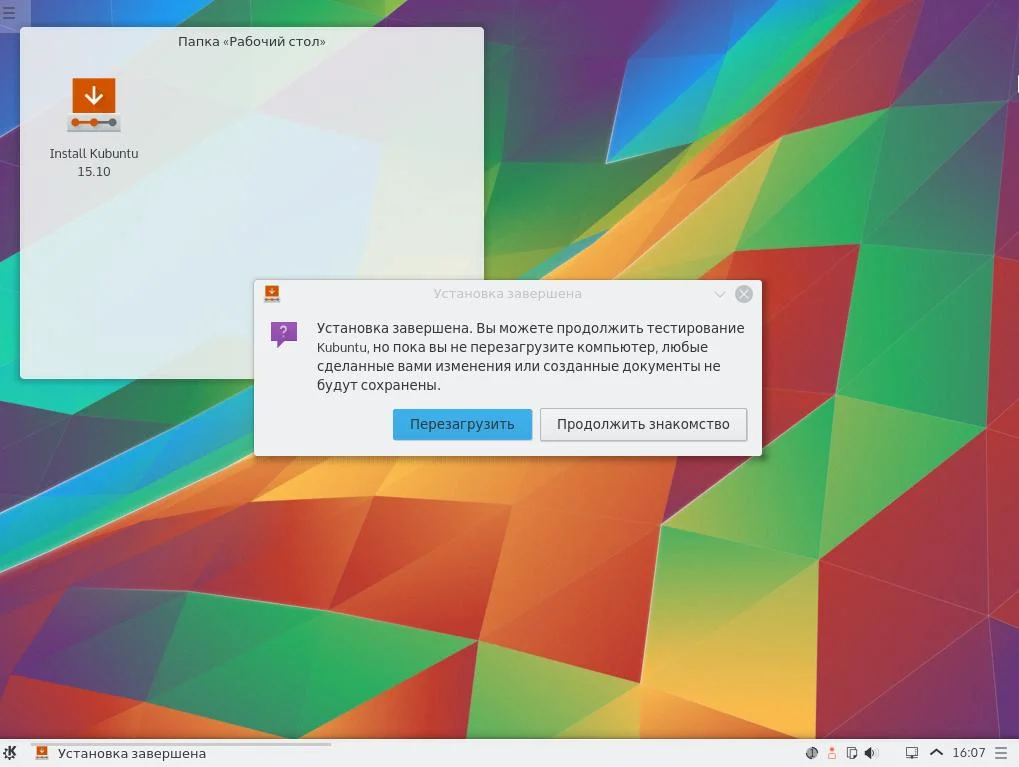Click the purple question mark icon

[x=283, y=334]
